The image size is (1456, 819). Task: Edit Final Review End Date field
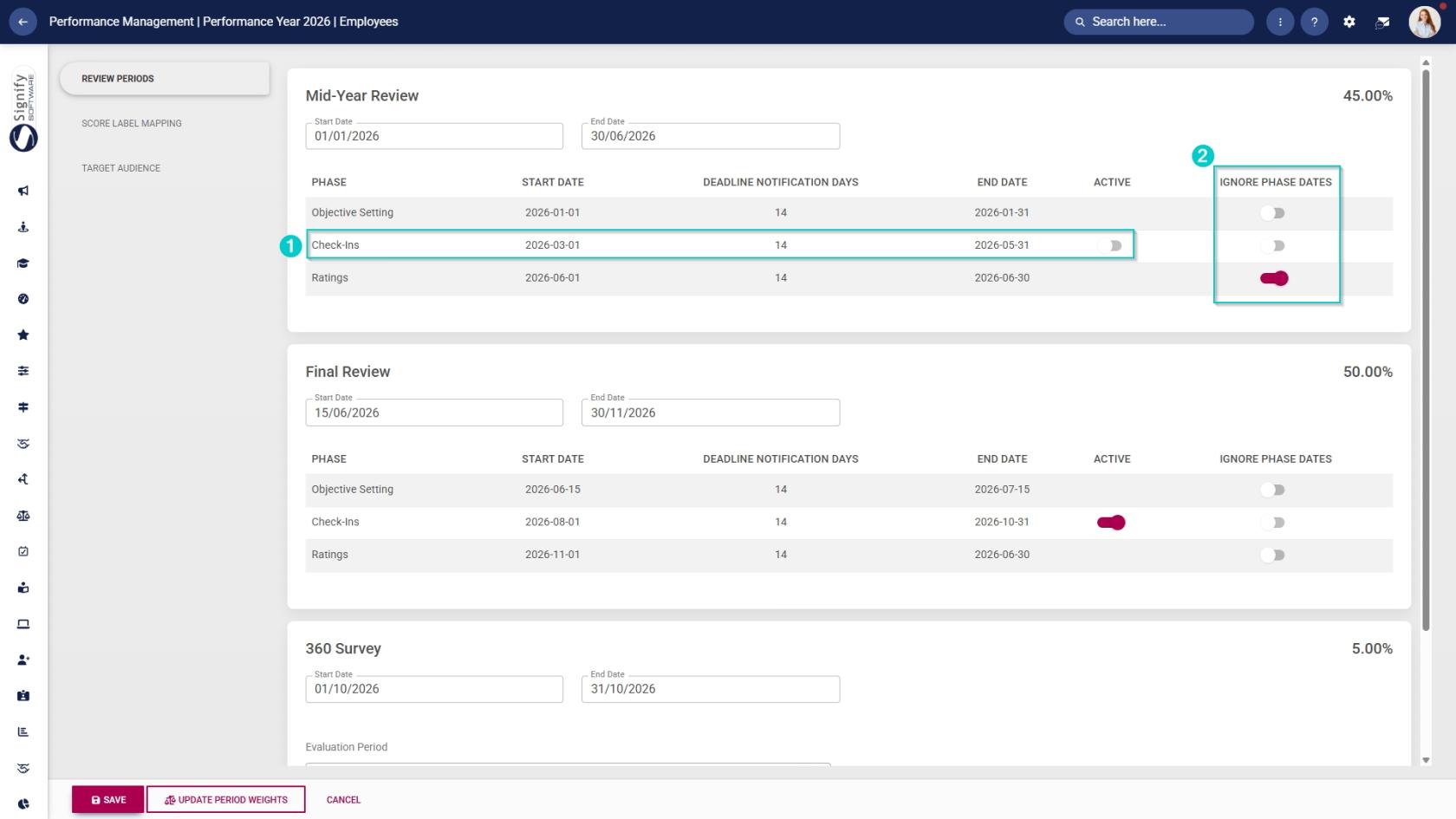[710, 413]
